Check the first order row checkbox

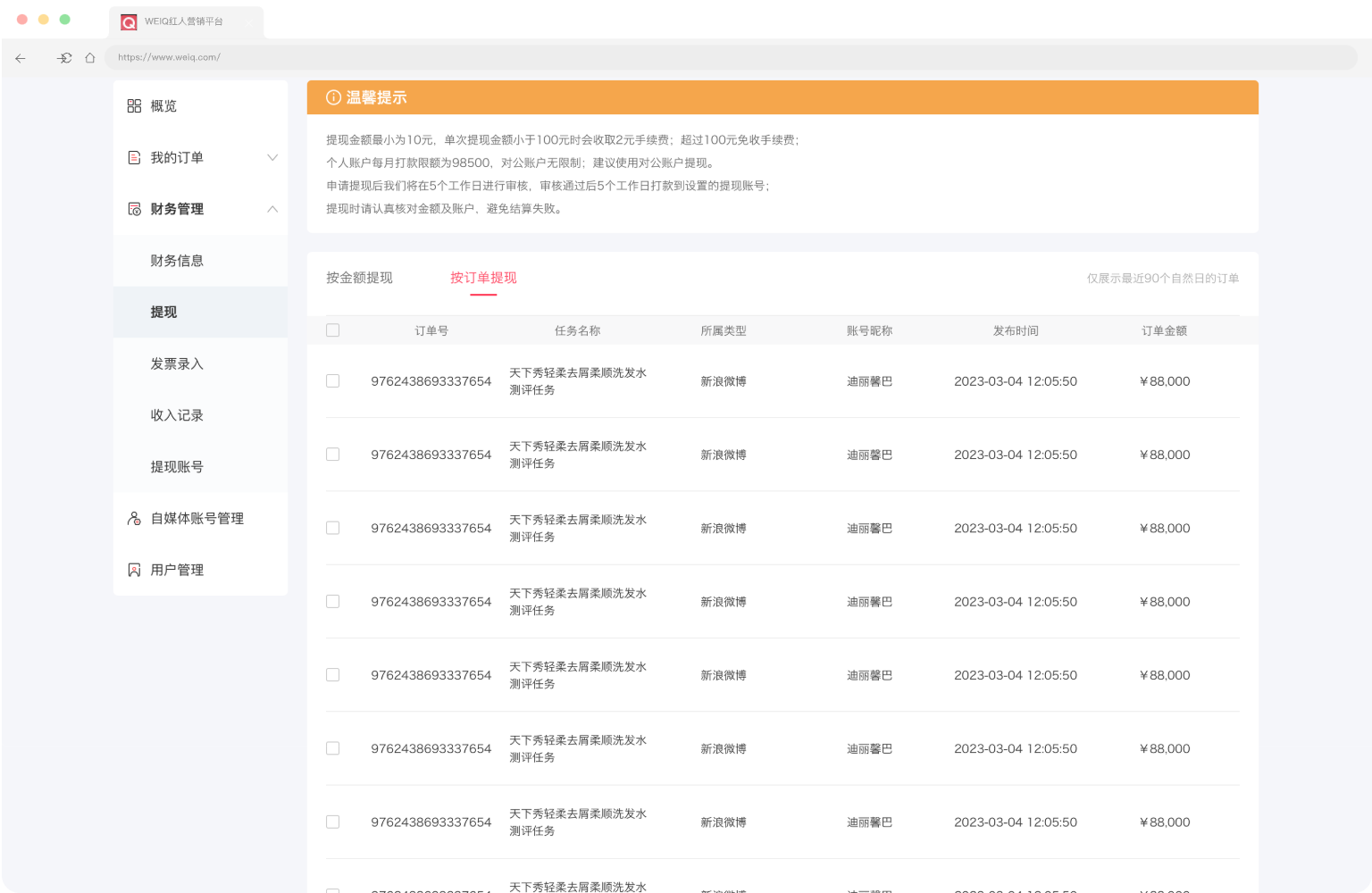pyautogui.click(x=332, y=380)
